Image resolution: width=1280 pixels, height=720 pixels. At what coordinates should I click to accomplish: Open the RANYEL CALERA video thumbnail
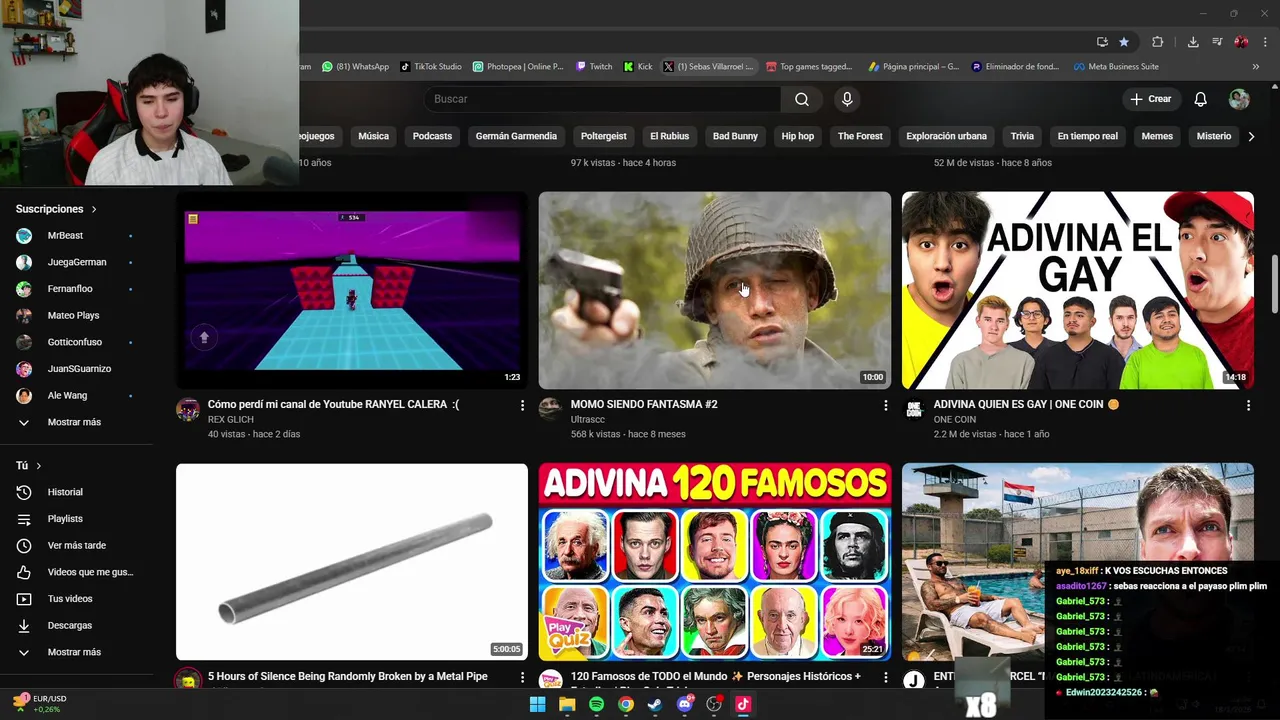[x=352, y=290]
